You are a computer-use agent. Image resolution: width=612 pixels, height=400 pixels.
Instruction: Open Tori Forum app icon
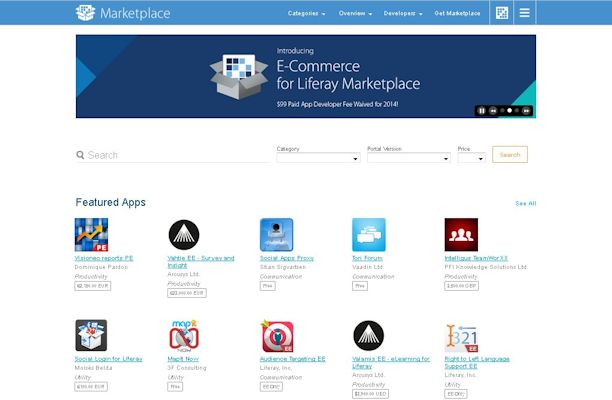(369, 235)
